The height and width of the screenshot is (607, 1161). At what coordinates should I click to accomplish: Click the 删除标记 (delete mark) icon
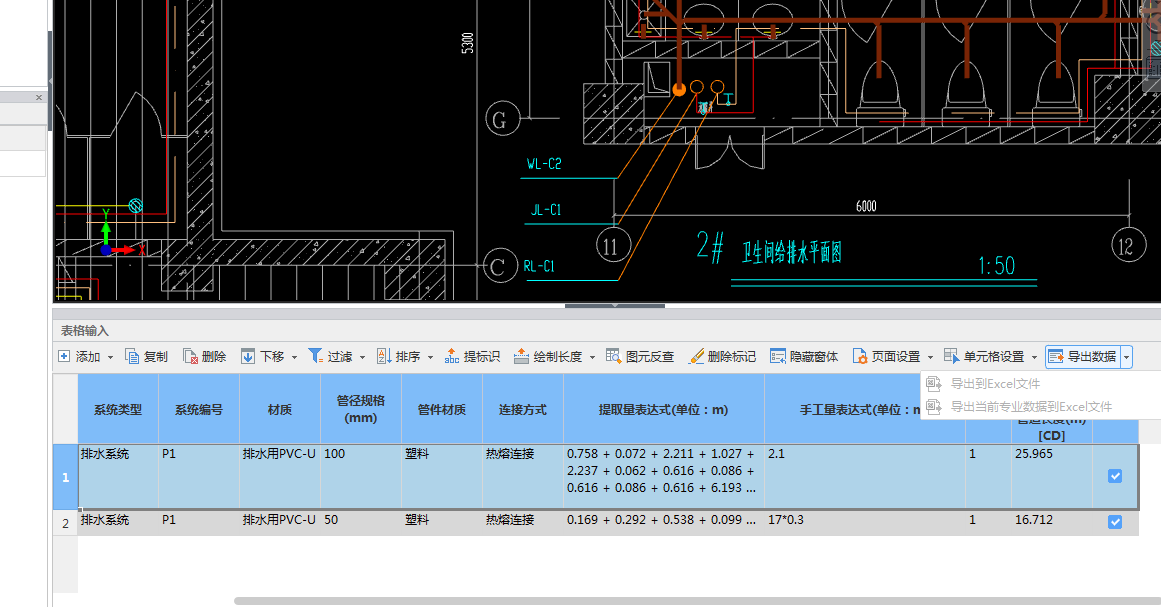coord(696,357)
